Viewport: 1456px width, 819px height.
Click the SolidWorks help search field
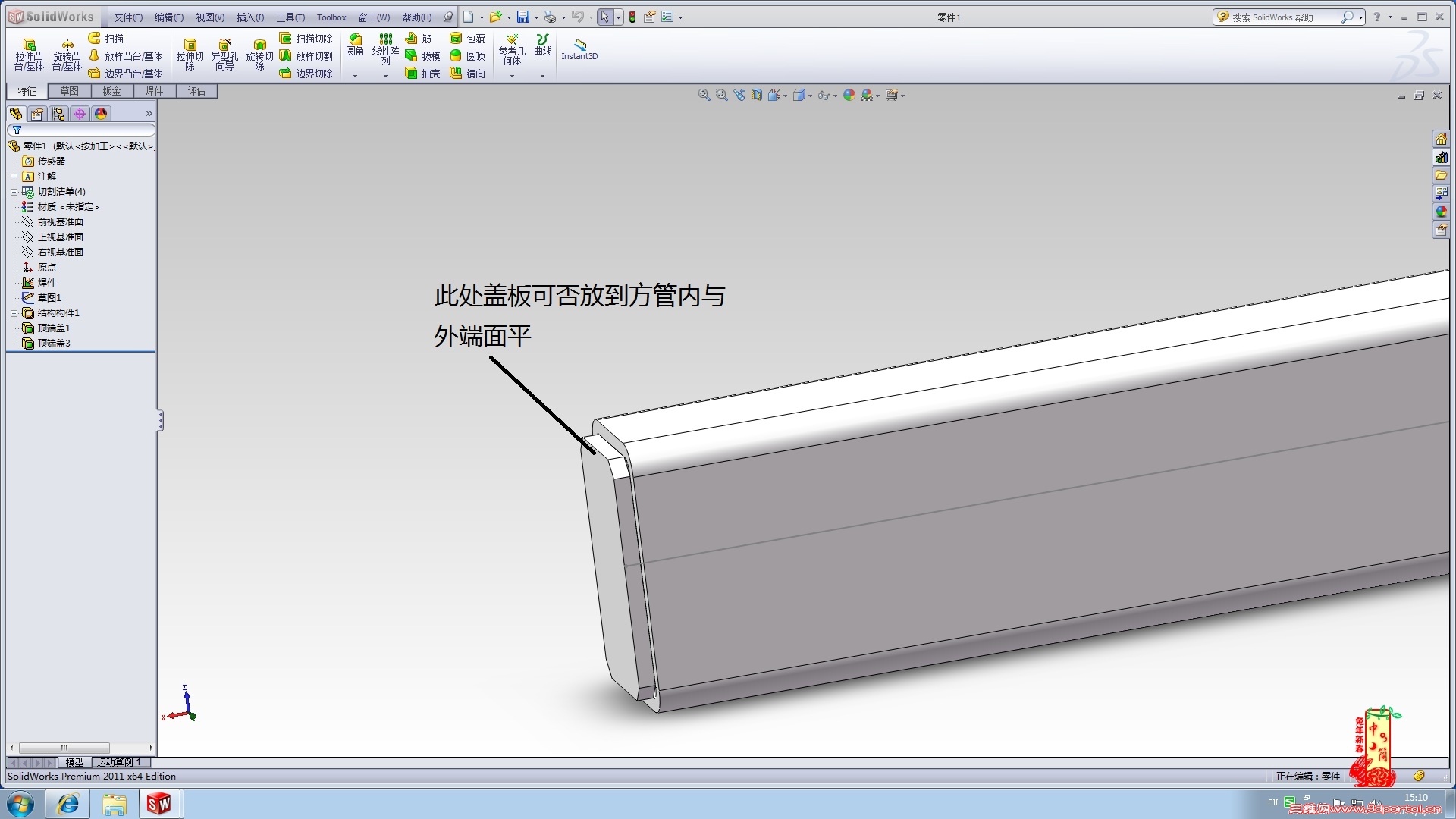click(x=1282, y=17)
